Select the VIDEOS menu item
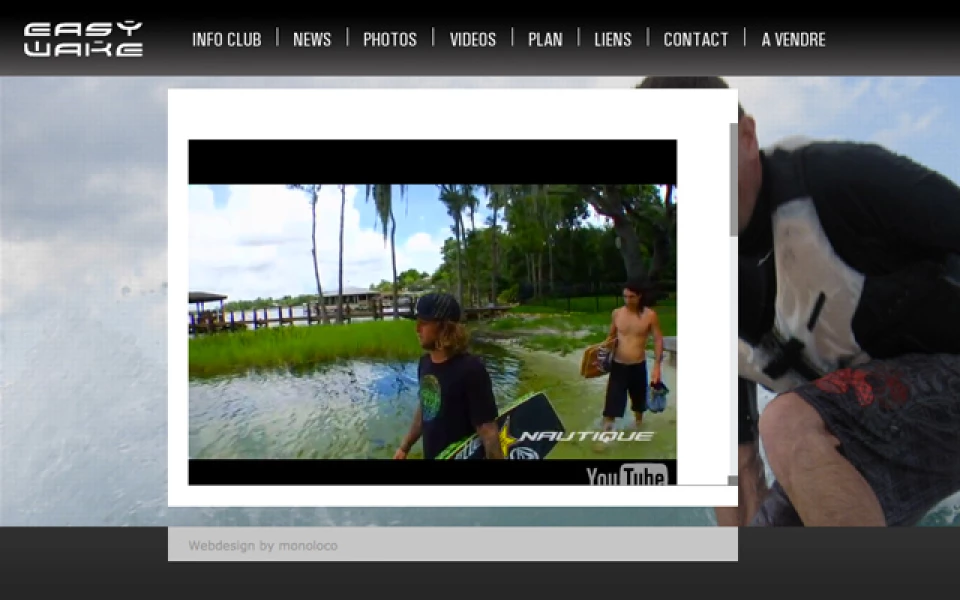This screenshot has height=600, width=960. tap(473, 40)
